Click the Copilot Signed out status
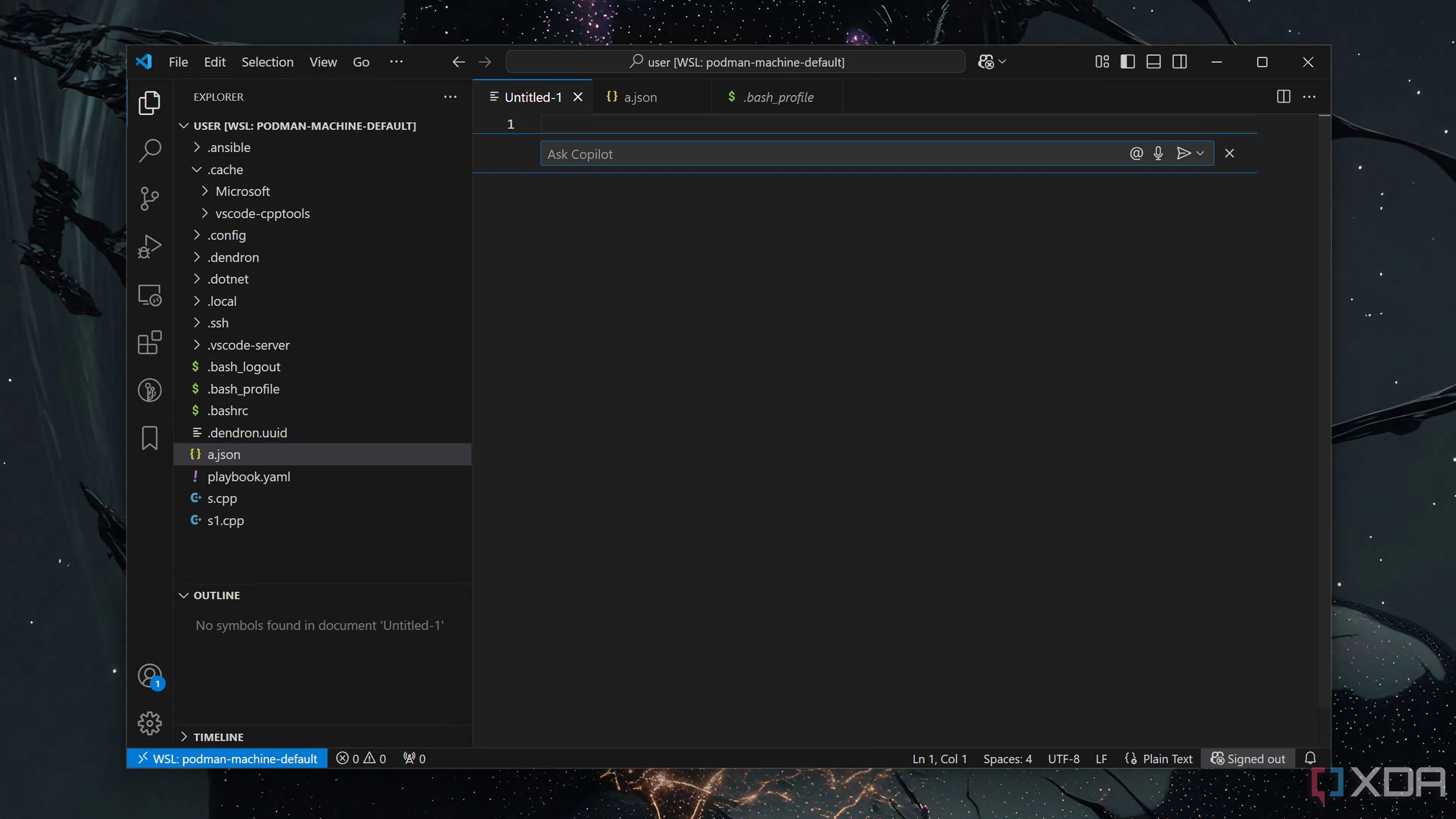 point(1247,758)
